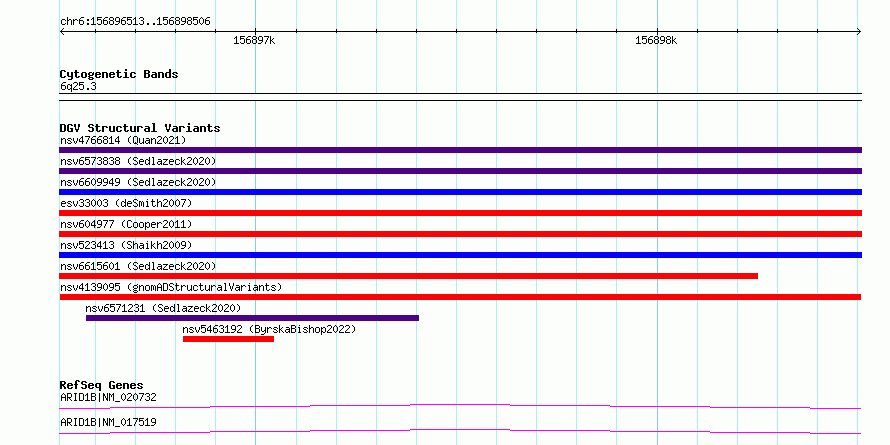Screen dimensions: 890x445
Task: Click the nsv4766814 (Quan2021) variant bar
Action: point(460,150)
